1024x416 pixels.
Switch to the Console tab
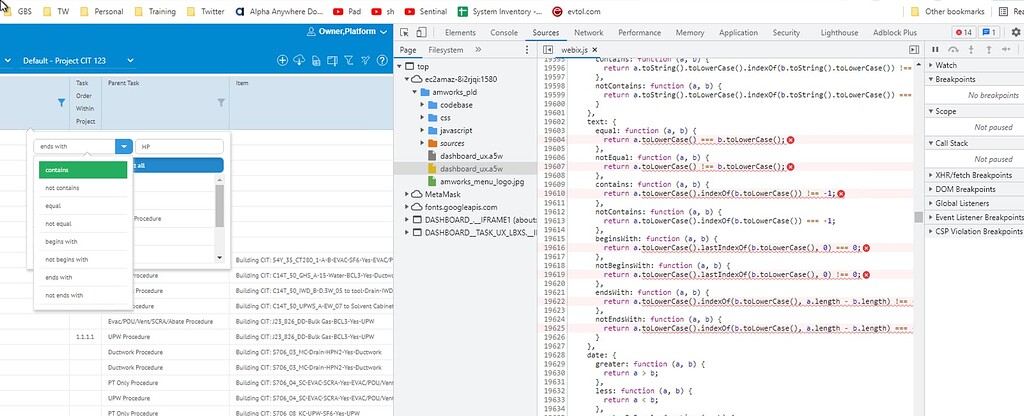click(504, 32)
